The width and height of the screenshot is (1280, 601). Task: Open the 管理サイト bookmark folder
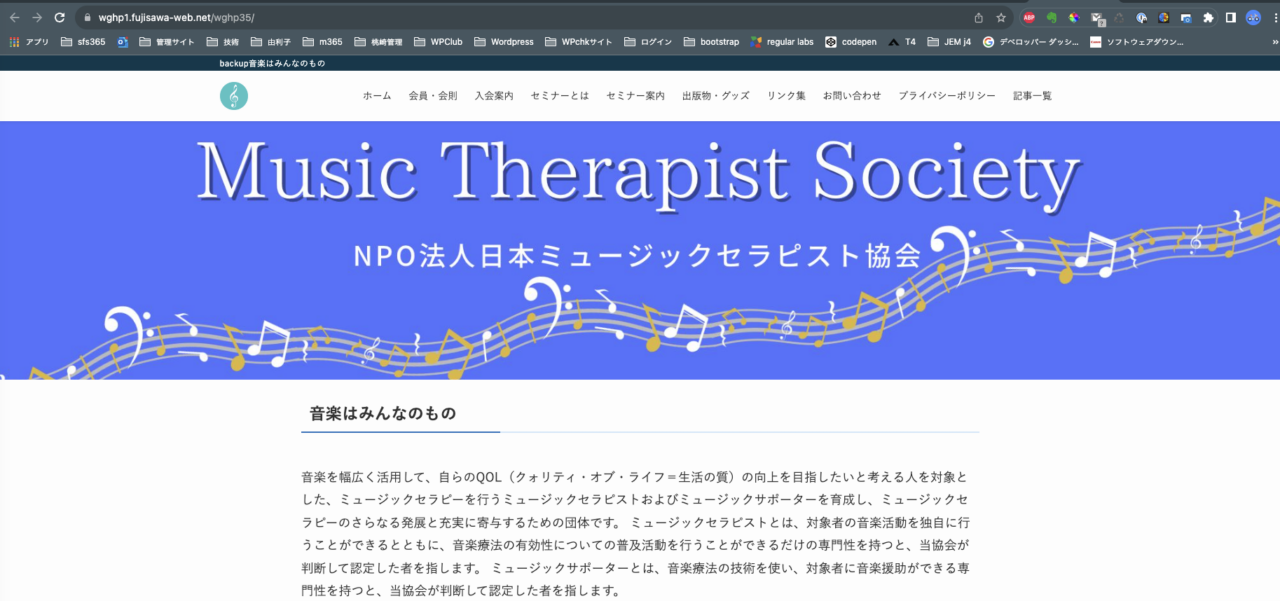click(x=167, y=42)
